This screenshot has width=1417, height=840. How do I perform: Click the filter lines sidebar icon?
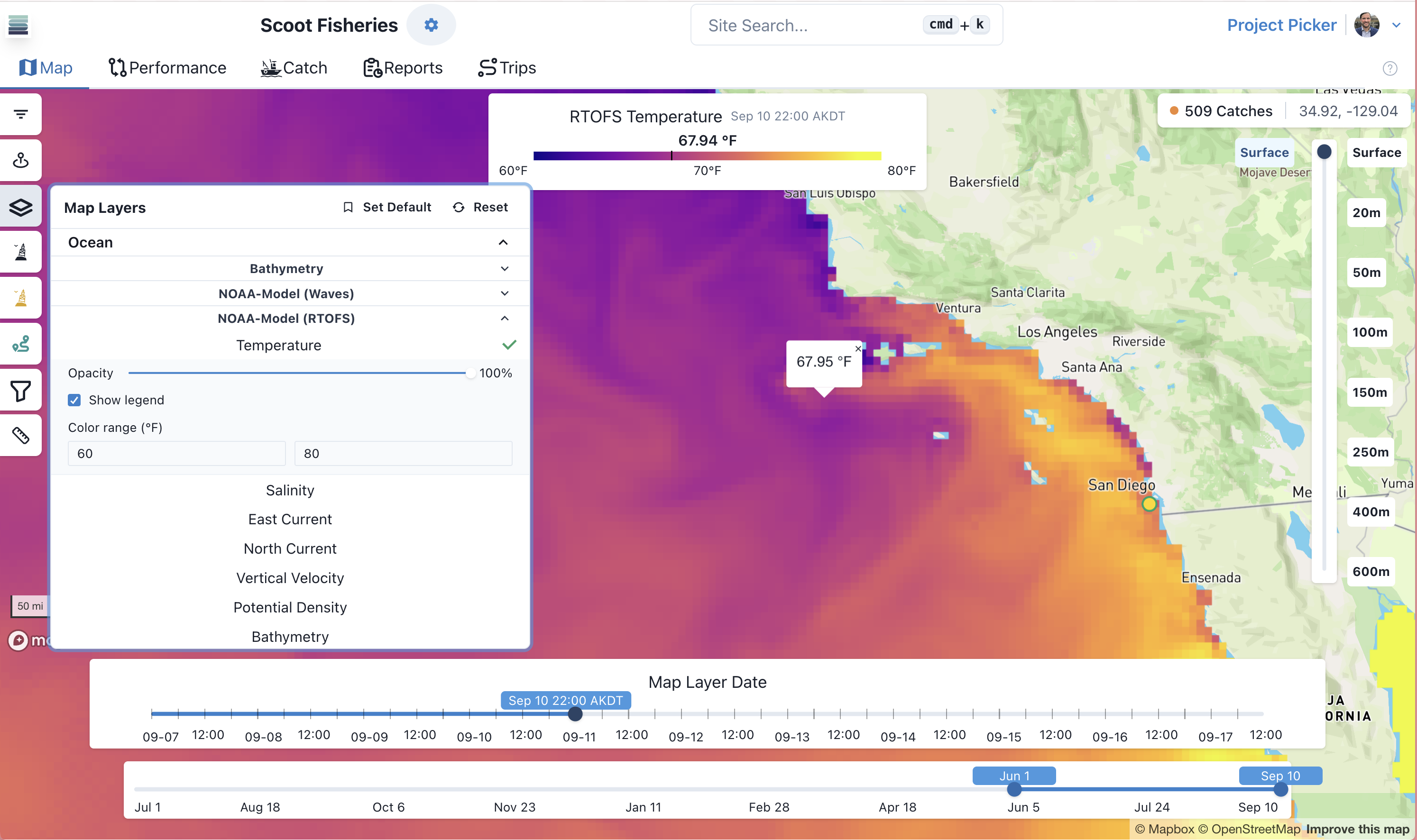21,114
